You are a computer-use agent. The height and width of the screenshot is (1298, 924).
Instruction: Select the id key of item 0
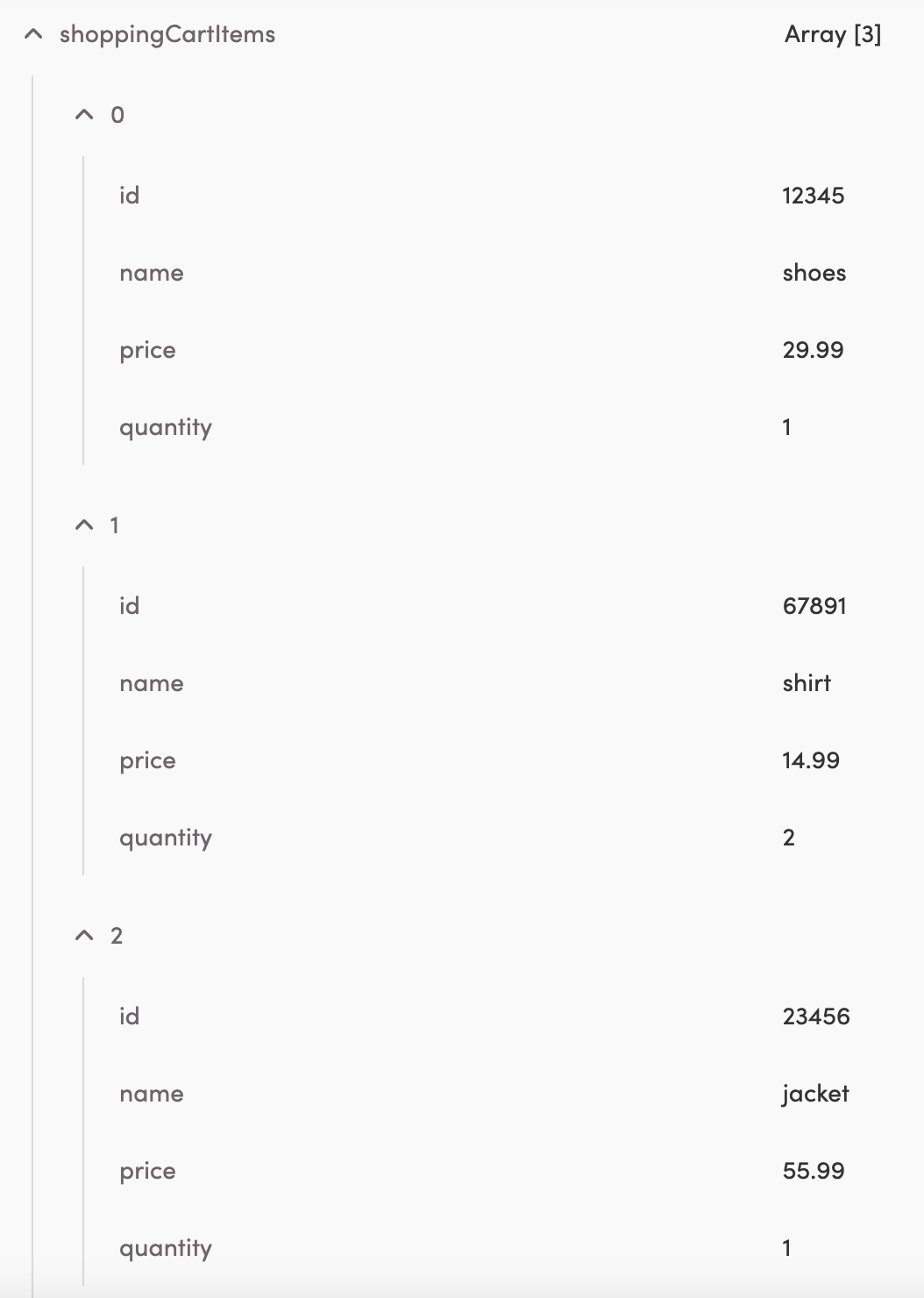(130, 195)
